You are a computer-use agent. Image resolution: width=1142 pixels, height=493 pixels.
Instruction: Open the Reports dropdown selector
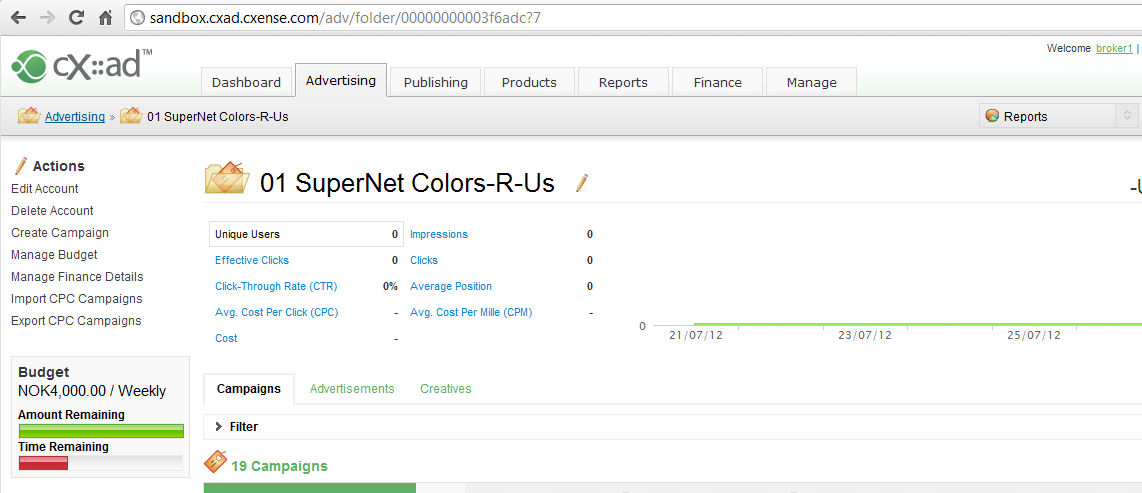pos(1058,116)
